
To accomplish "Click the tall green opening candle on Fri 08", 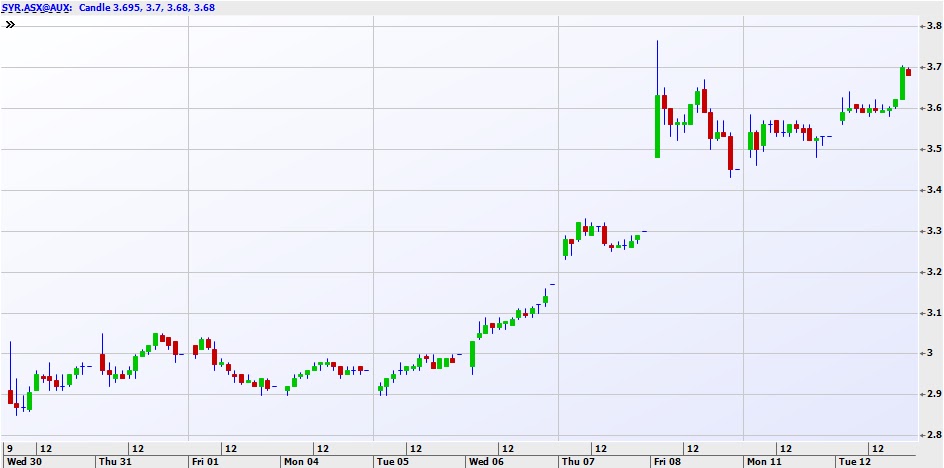I will (x=657, y=126).
